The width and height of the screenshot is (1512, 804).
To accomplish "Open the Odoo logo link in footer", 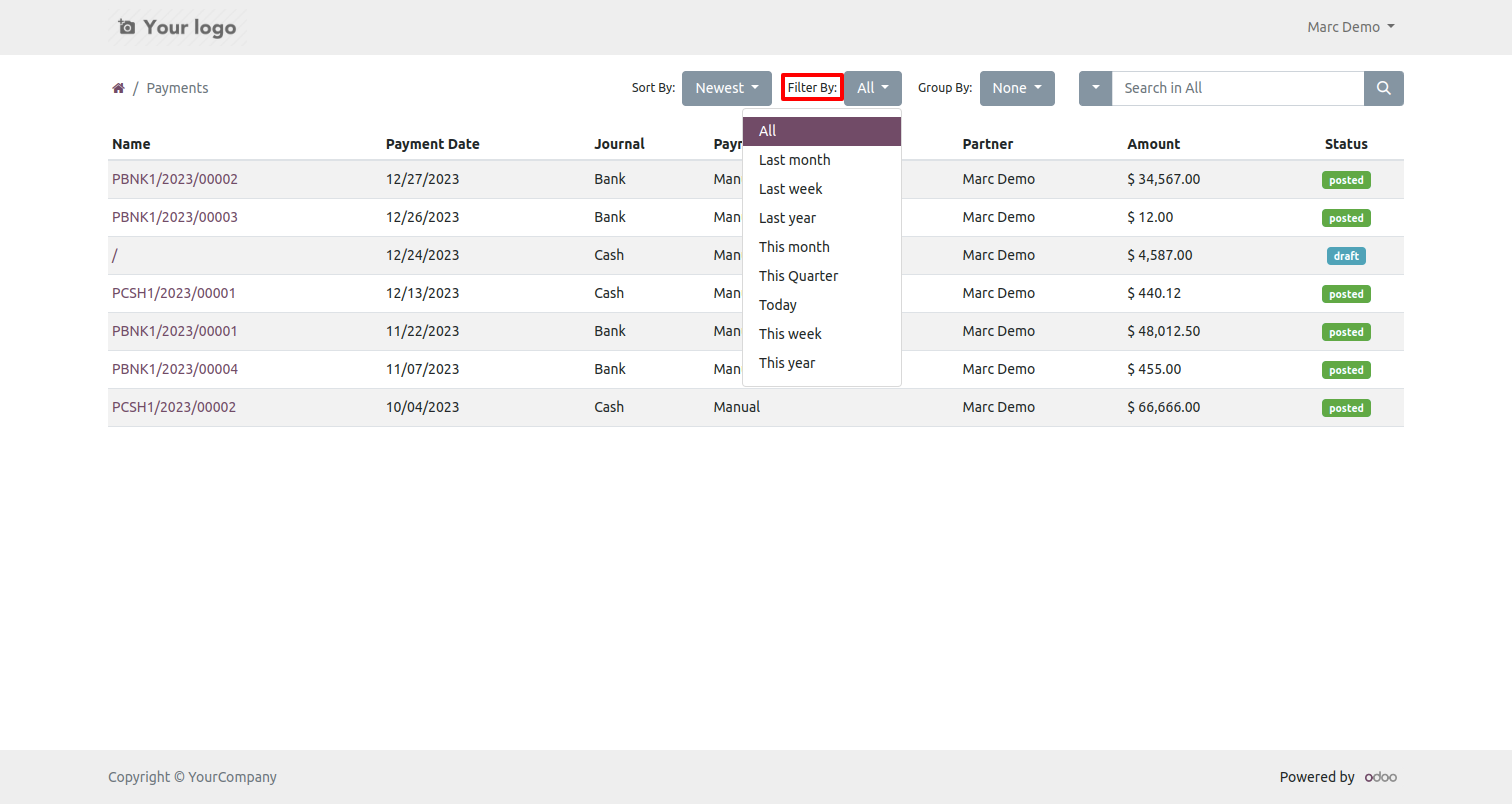I will pyautogui.click(x=1381, y=777).
